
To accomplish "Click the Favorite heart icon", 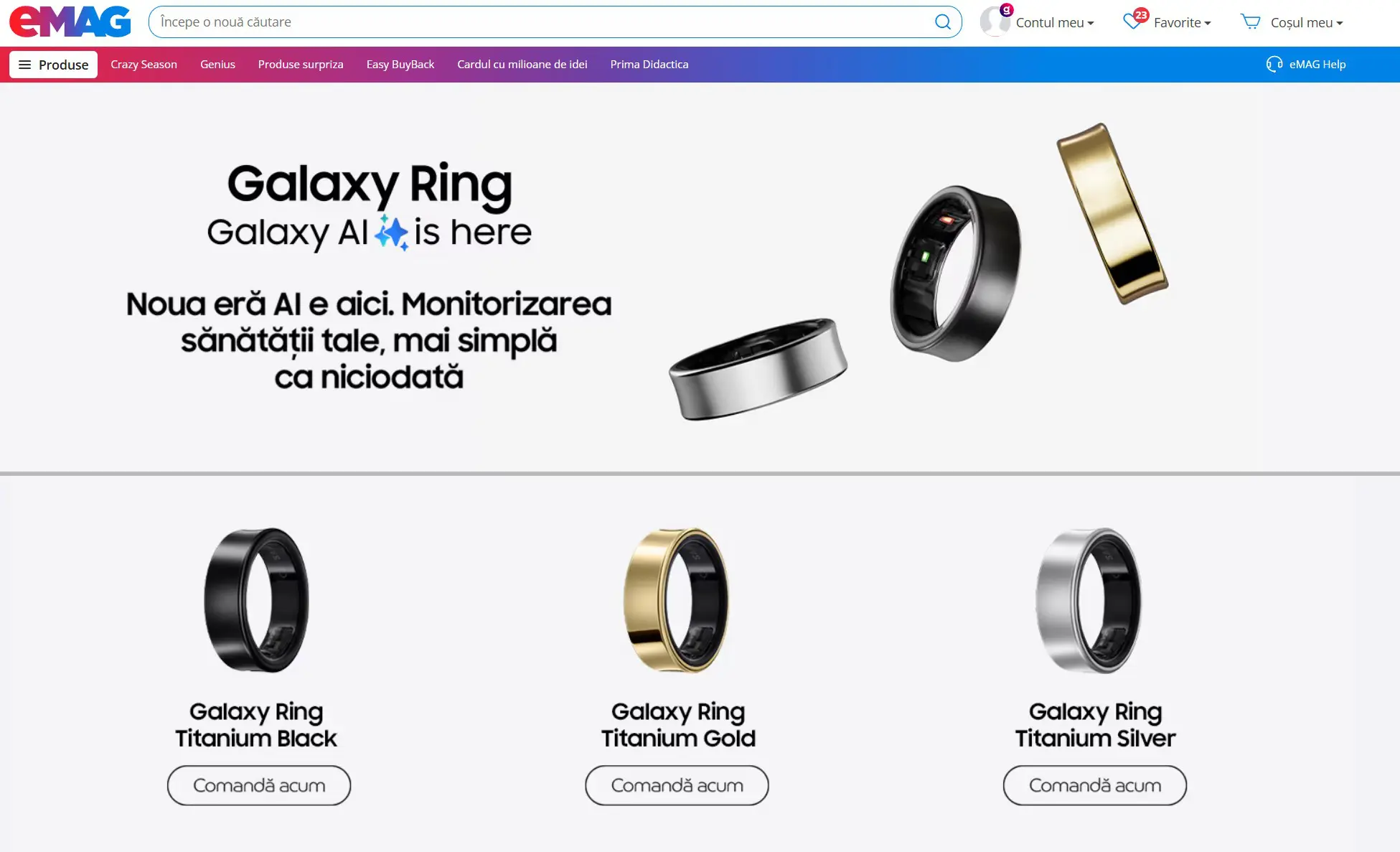I will 1132,22.
